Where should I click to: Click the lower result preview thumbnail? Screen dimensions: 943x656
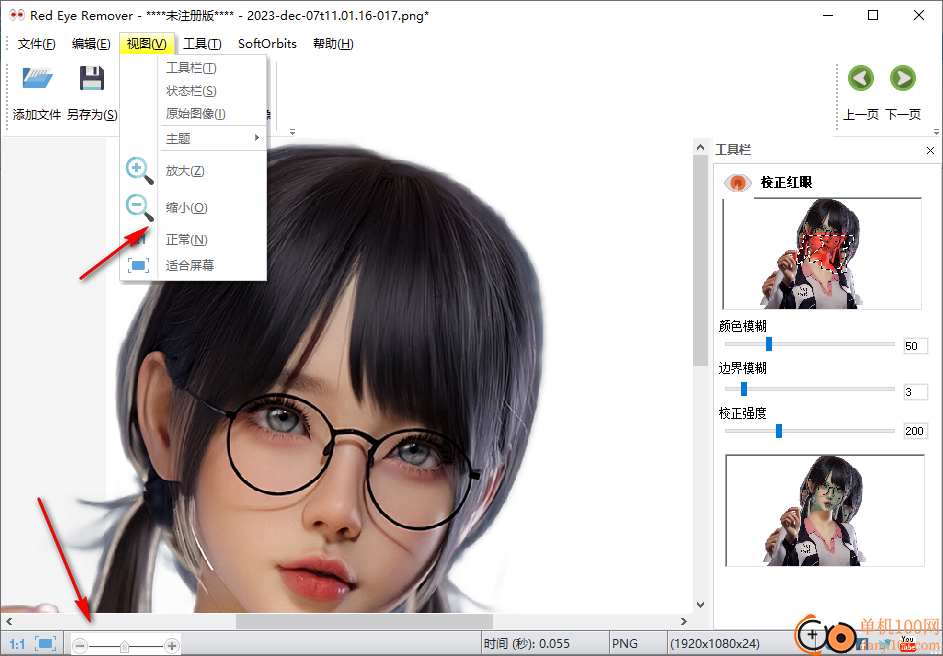point(825,510)
